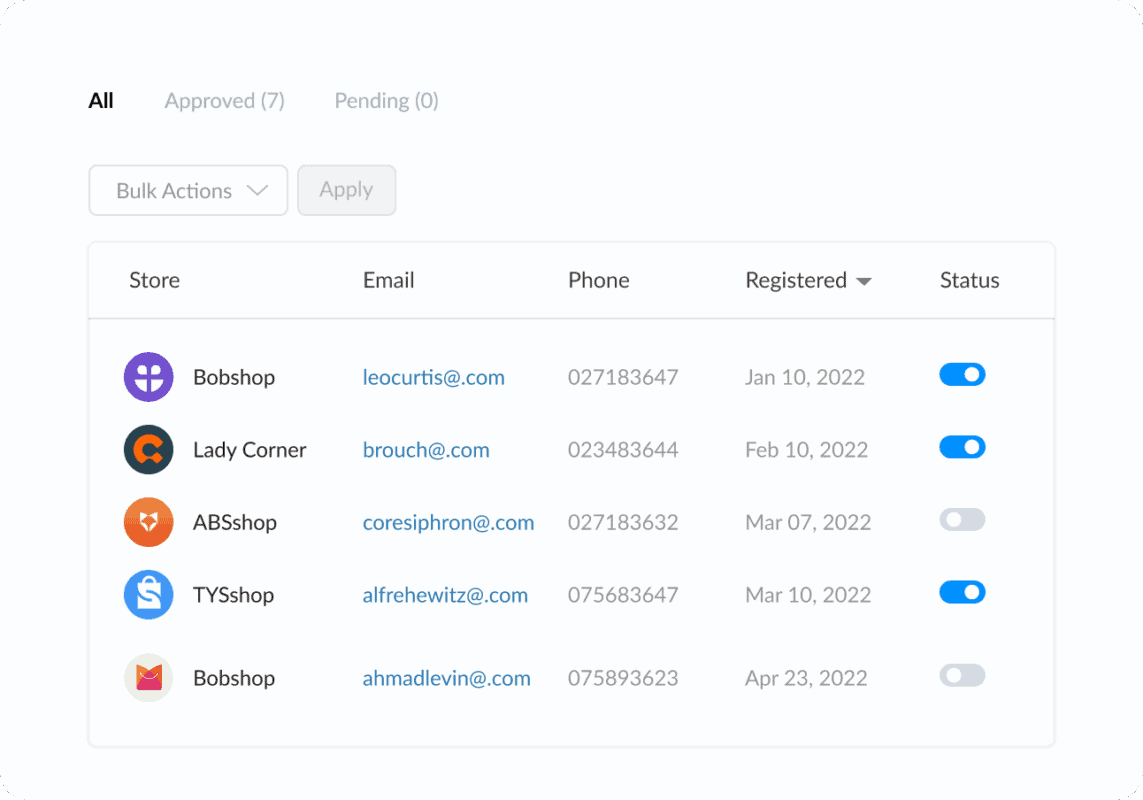The width and height of the screenshot is (1143, 800).
Task: Switch to the Pending (0) tab
Action: [386, 101]
